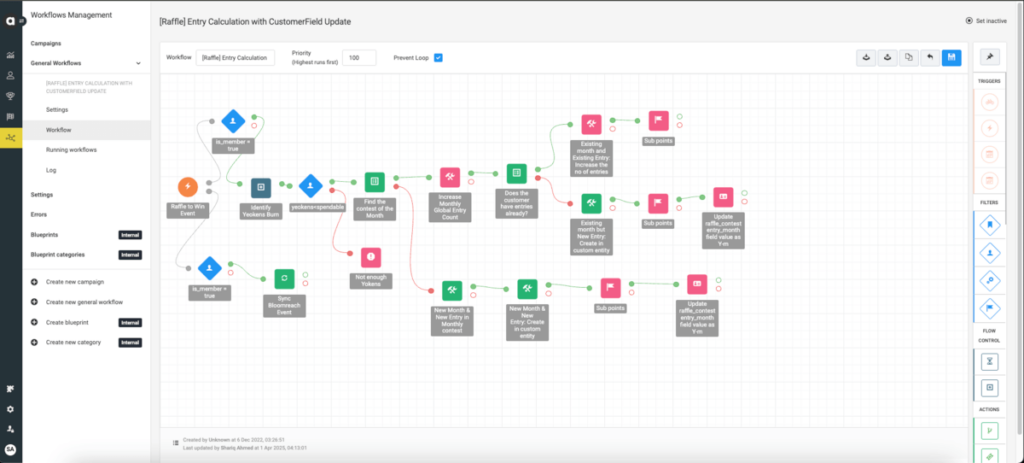
Task: Click the second tray-arrow icon left of copy
Action: pyautogui.click(x=887, y=57)
